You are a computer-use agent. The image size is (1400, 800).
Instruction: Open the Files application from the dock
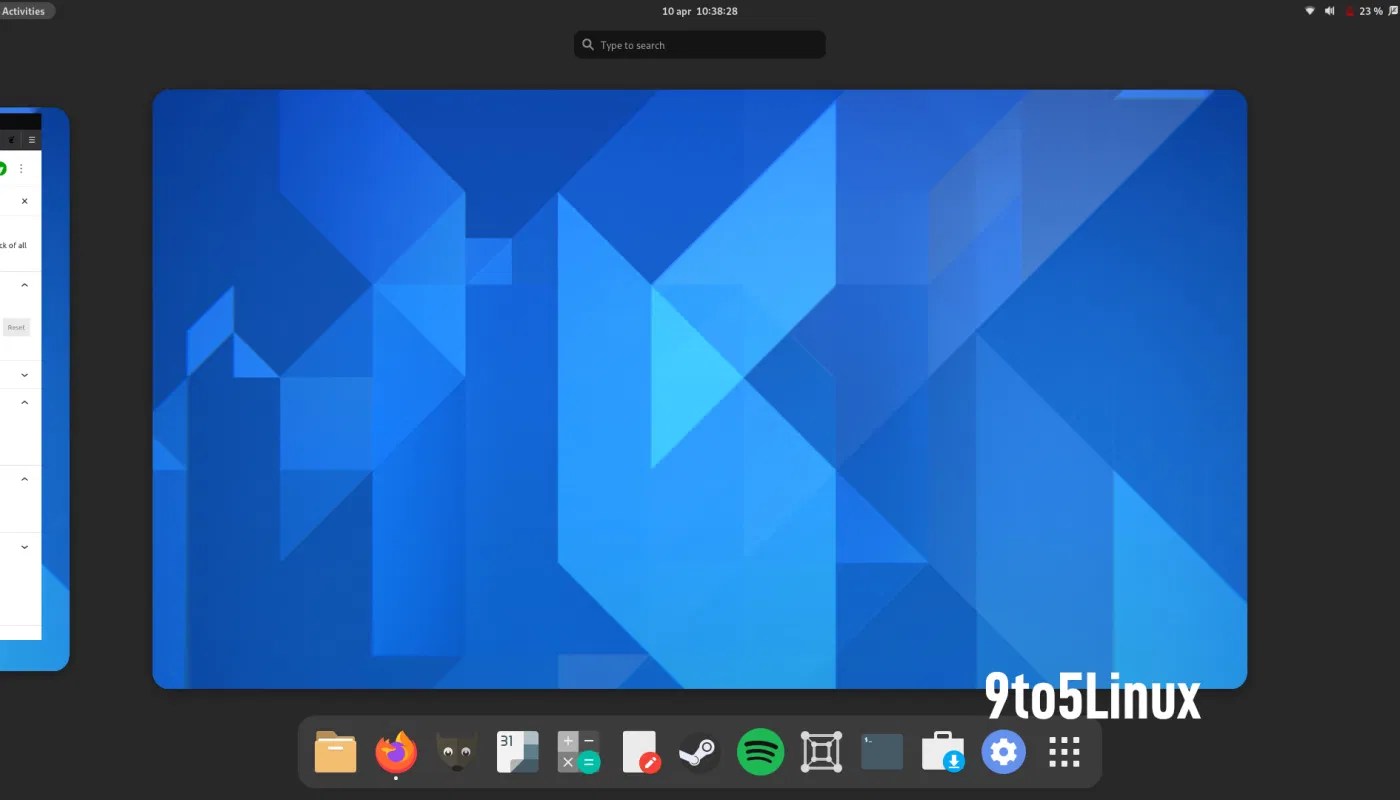pyautogui.click(x=336, y=751)
